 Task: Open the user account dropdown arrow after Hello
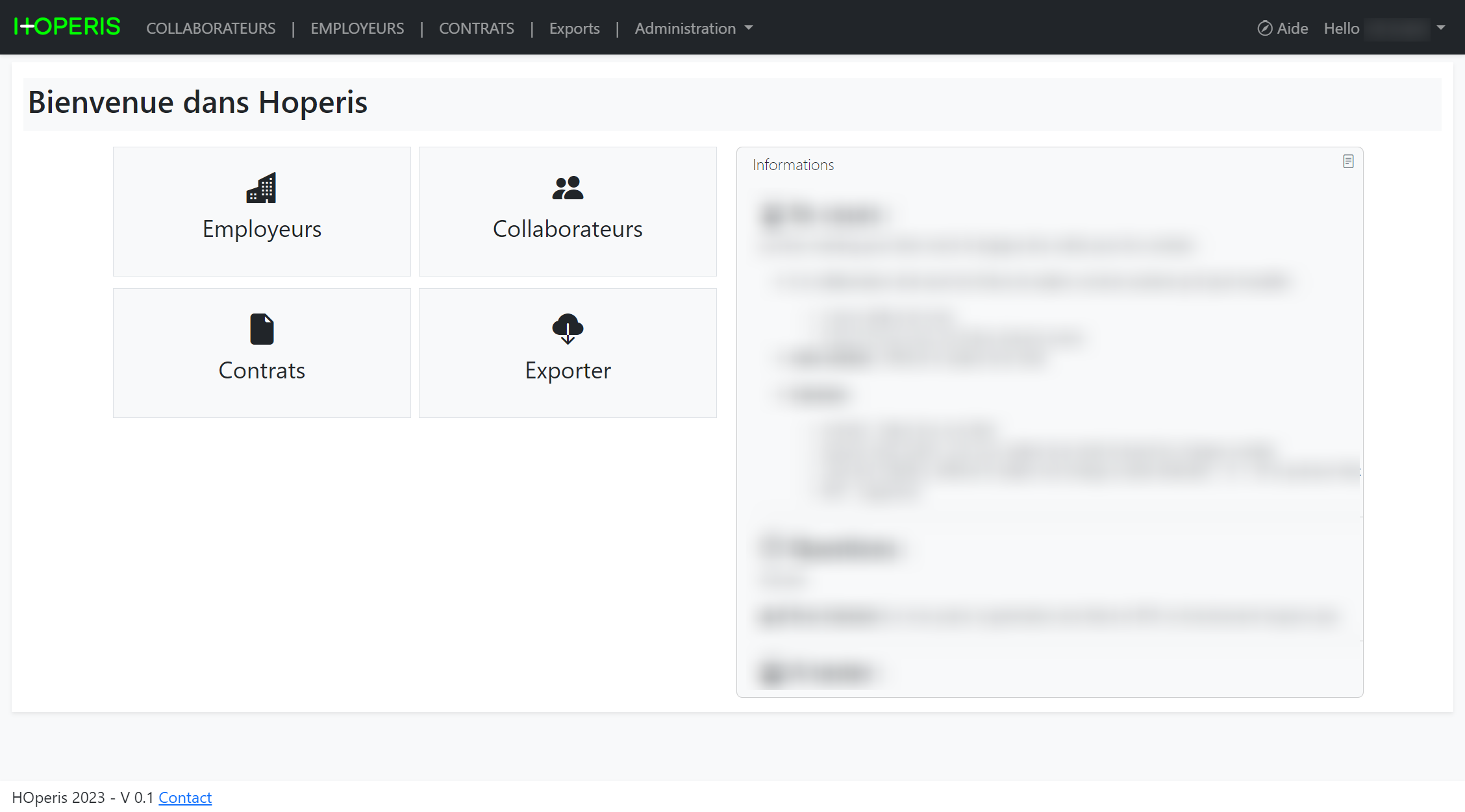tap(1441, 28)
